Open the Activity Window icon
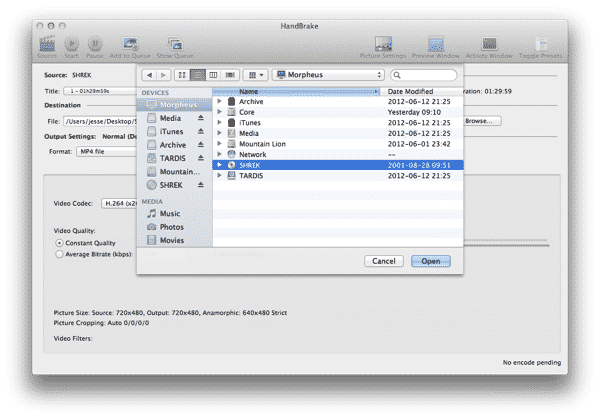Screen dimensions: 600x419 point(490,43)
